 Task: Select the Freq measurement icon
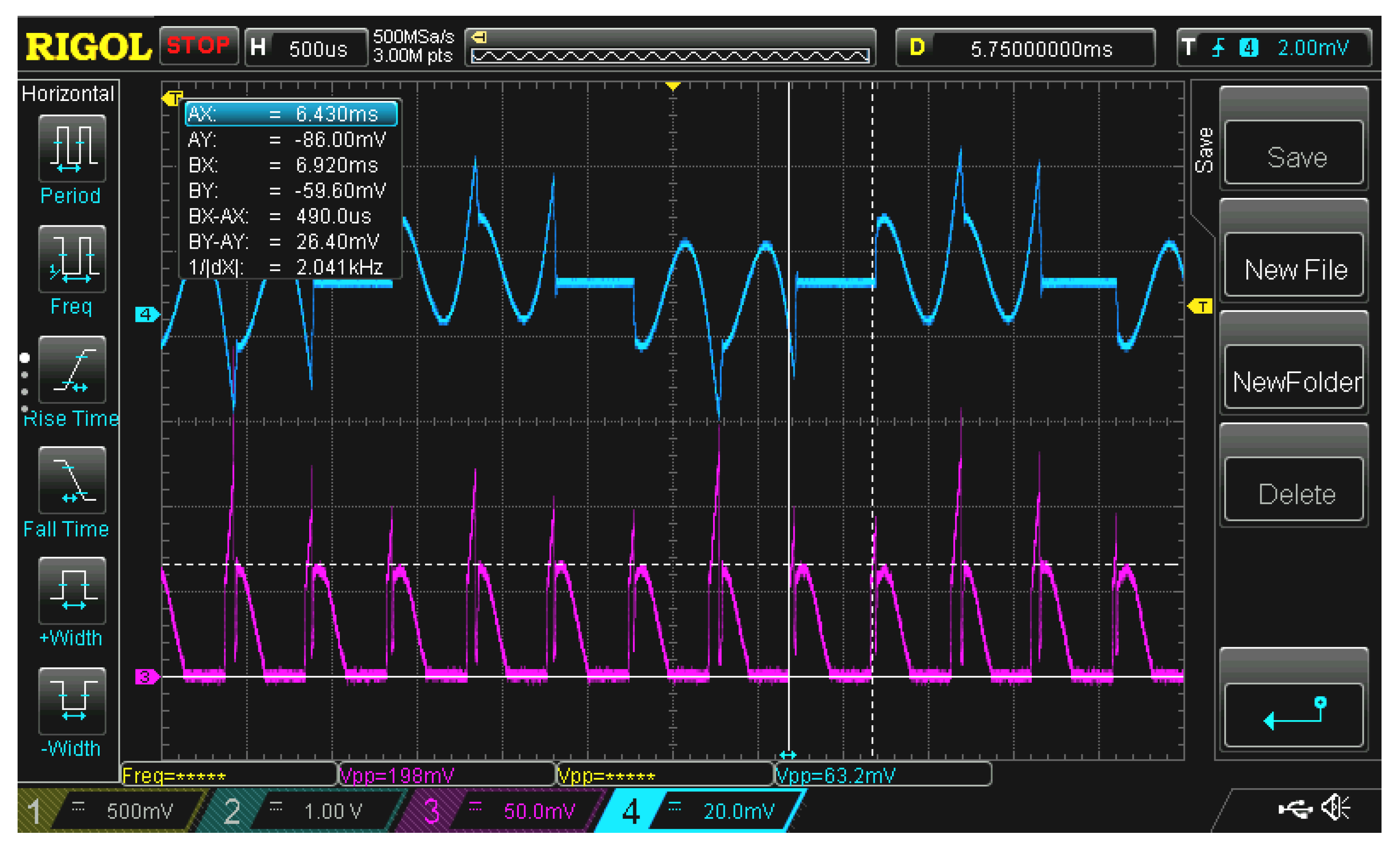click(x=72, y=259)
